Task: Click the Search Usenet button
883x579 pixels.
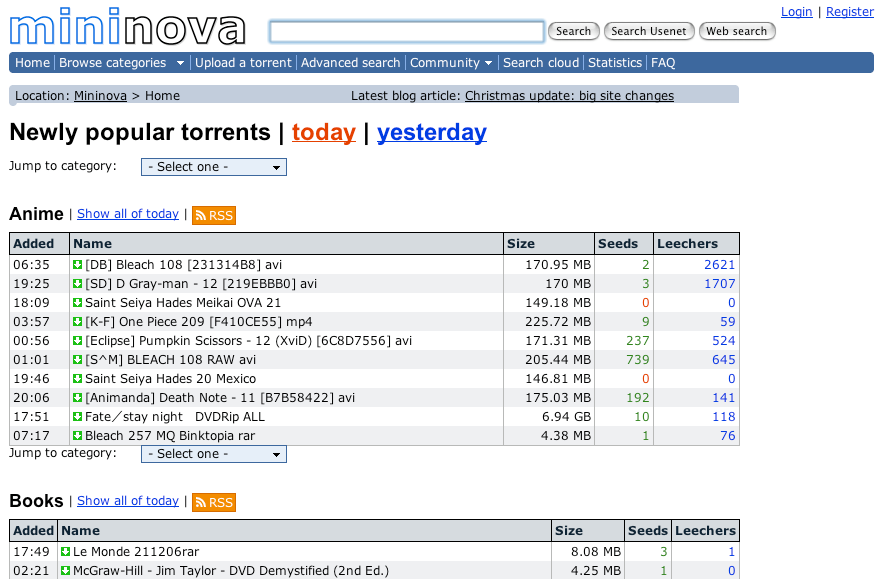Action: 649,31
